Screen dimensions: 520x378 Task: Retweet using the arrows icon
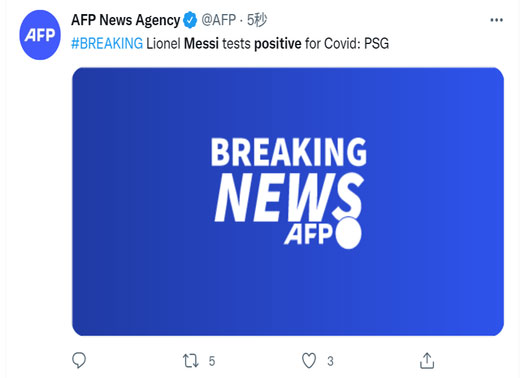[191, 361]
